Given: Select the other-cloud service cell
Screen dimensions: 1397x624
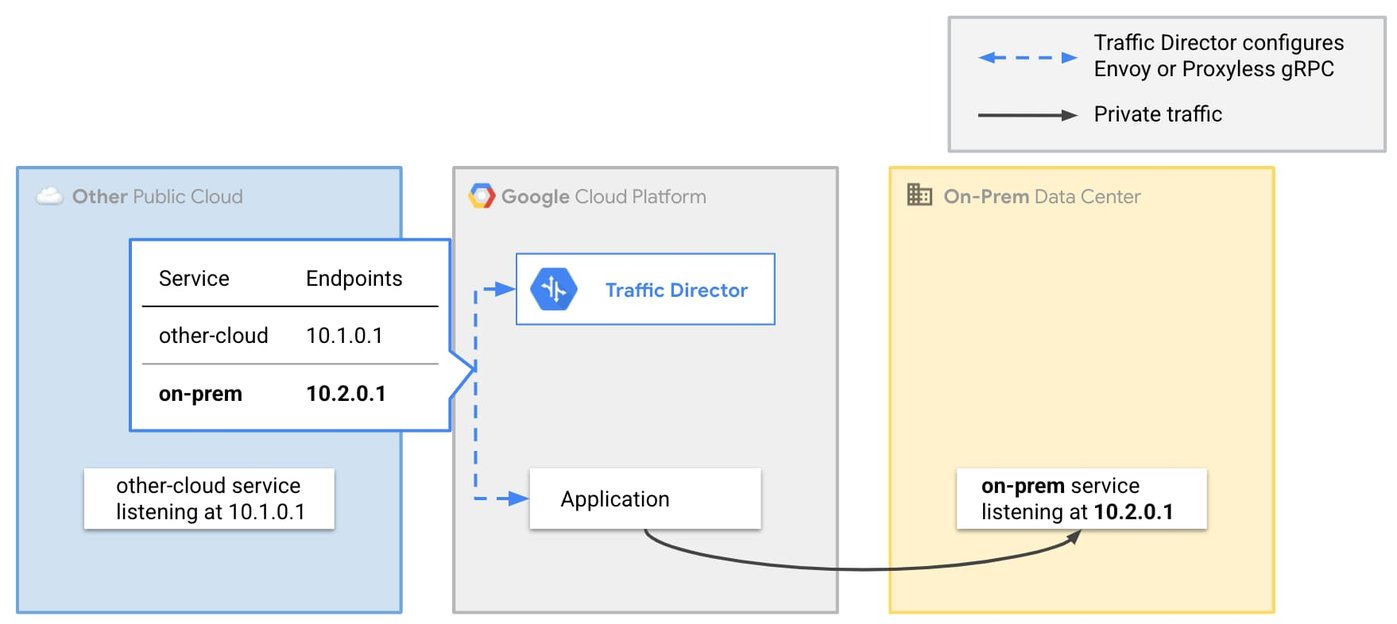Looking at the screenshot, I should pos(213,335).
